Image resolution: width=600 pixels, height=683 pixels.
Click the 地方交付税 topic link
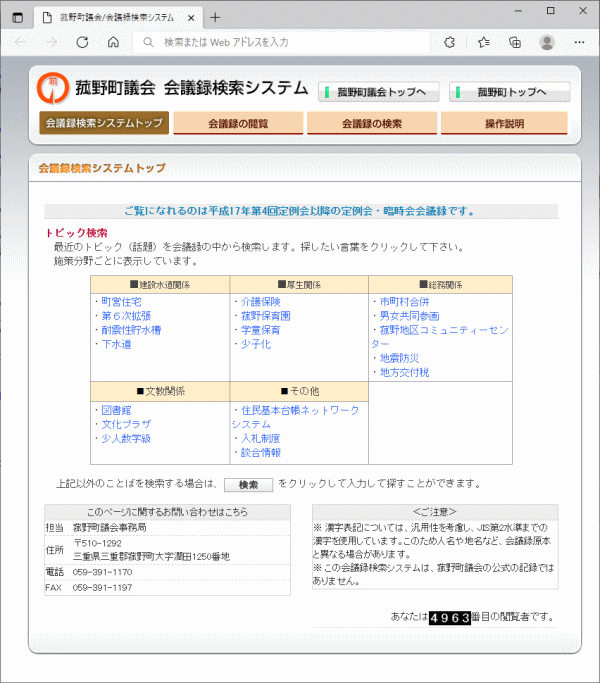tap(404, 372)
